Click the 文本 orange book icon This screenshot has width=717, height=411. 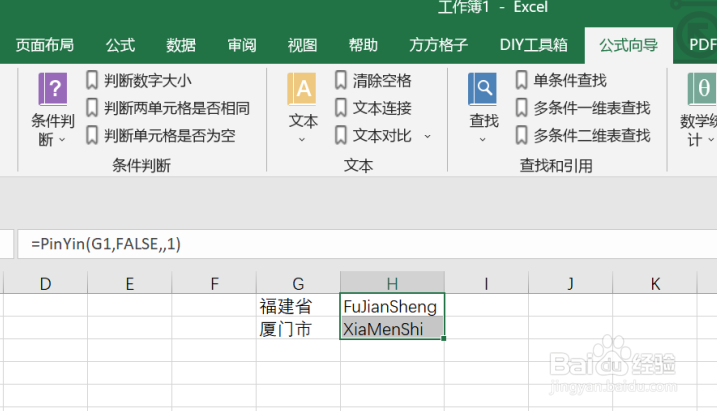point(302,89)
